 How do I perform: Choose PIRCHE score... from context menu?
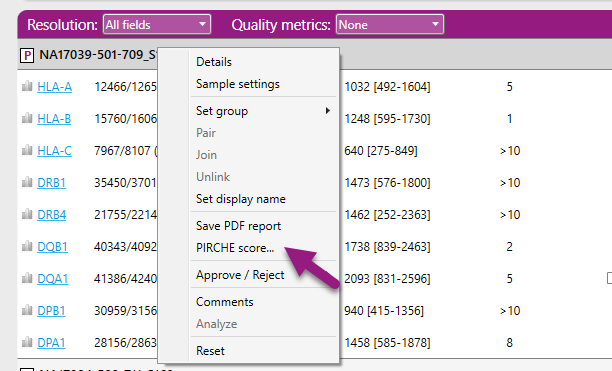click(235, 248)
